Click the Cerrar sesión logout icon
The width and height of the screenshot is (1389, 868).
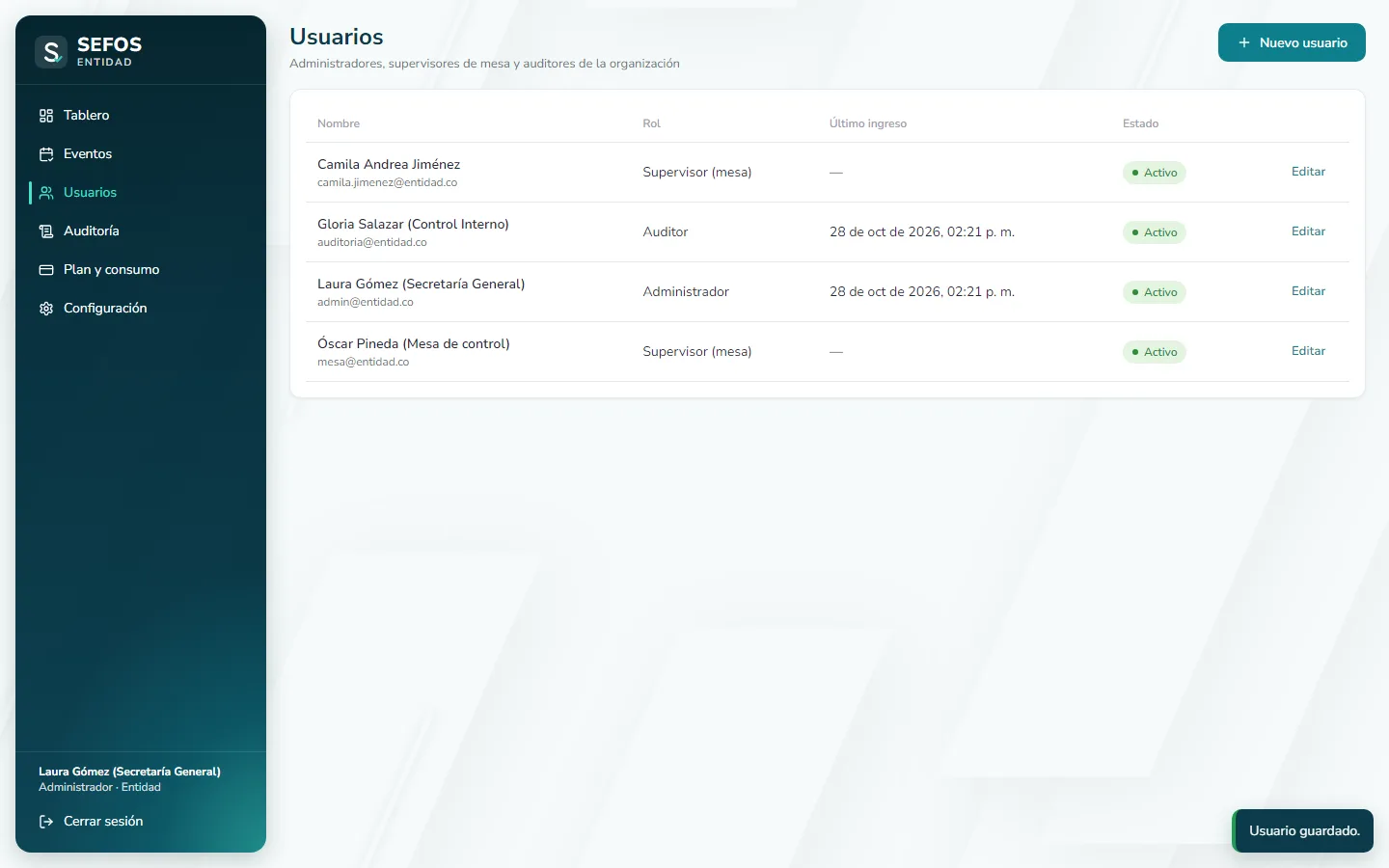tap(46, 822)
